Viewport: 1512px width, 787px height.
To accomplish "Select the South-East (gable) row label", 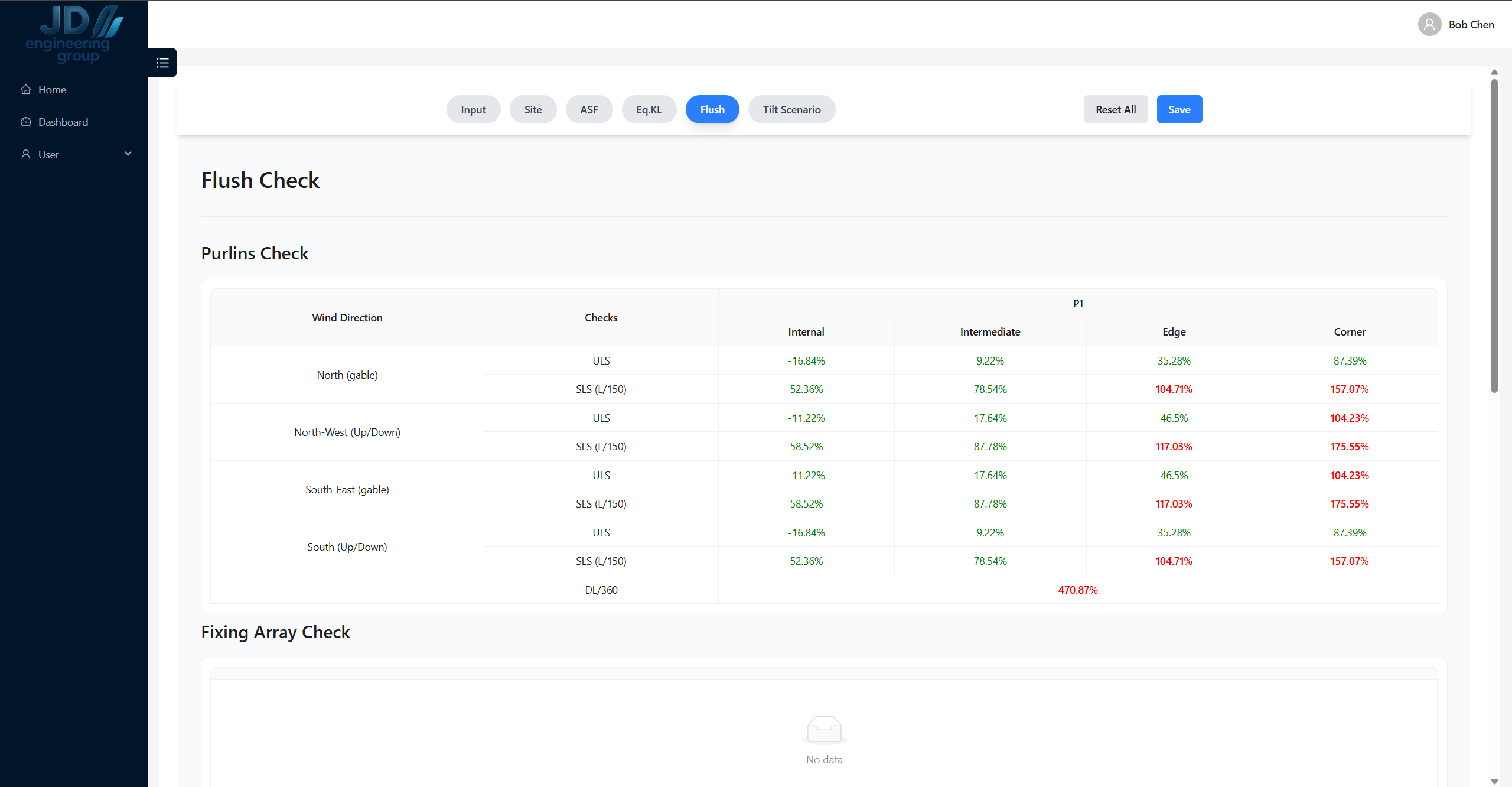I will click(347, 489).
